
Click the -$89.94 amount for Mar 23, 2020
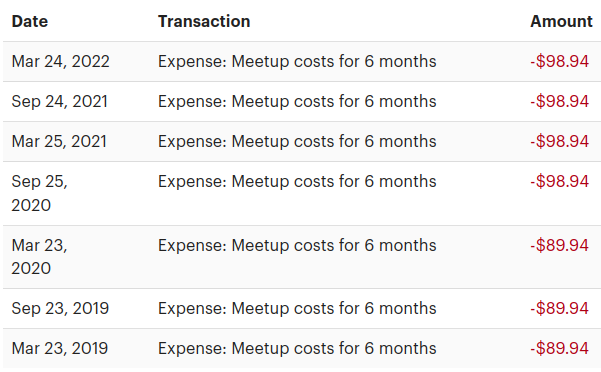click(x=560, y=245)
